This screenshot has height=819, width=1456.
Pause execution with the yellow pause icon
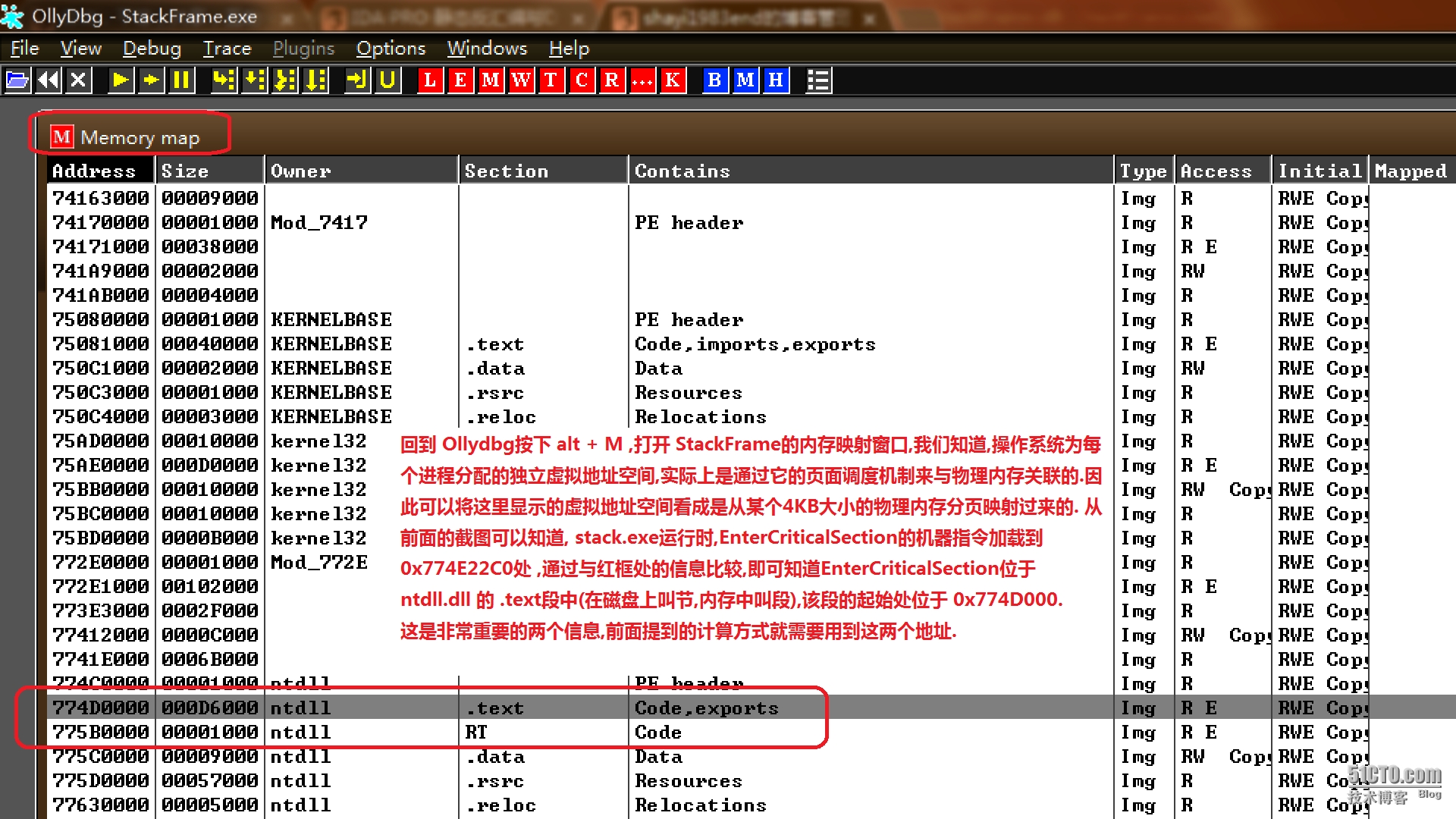181,80
